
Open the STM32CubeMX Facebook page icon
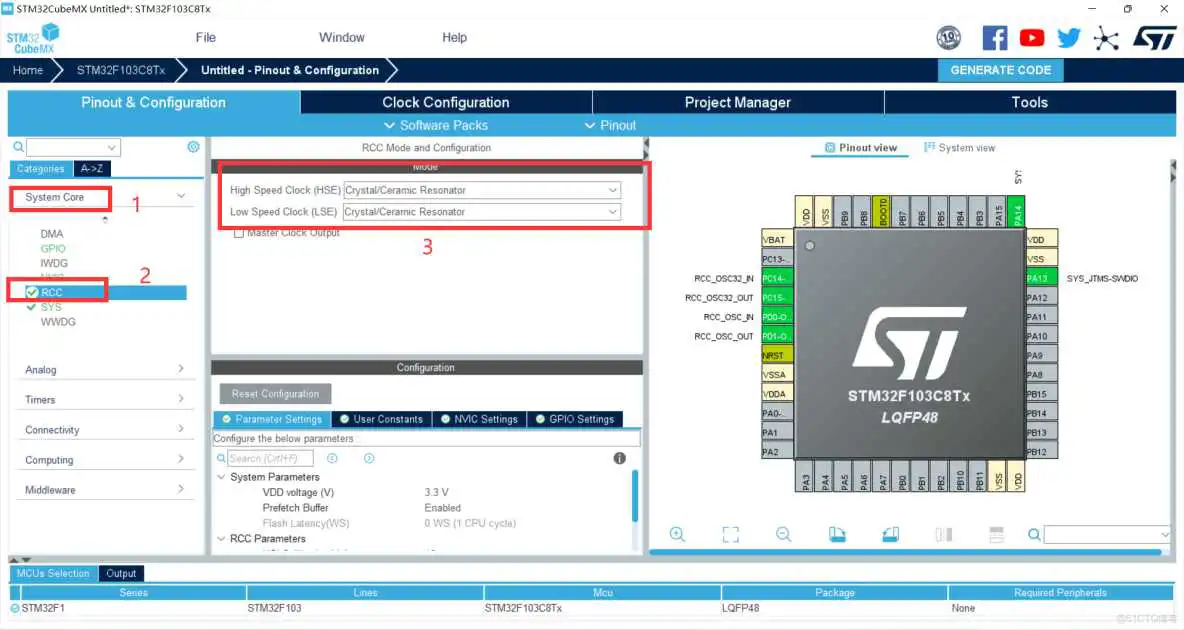pyautogui.click(x=994, y=37)
